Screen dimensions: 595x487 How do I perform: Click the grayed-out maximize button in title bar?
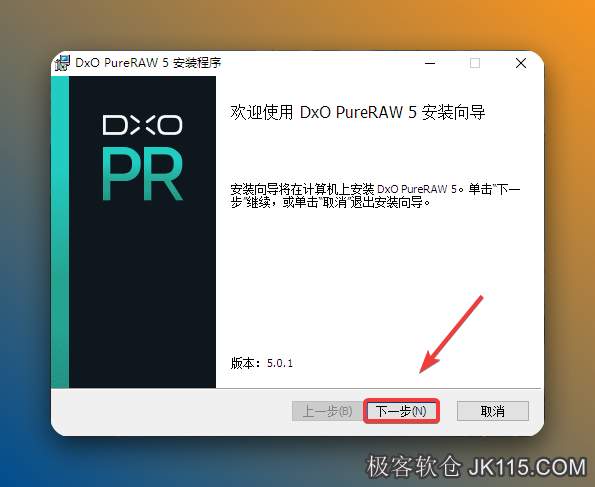coord(475,63)
